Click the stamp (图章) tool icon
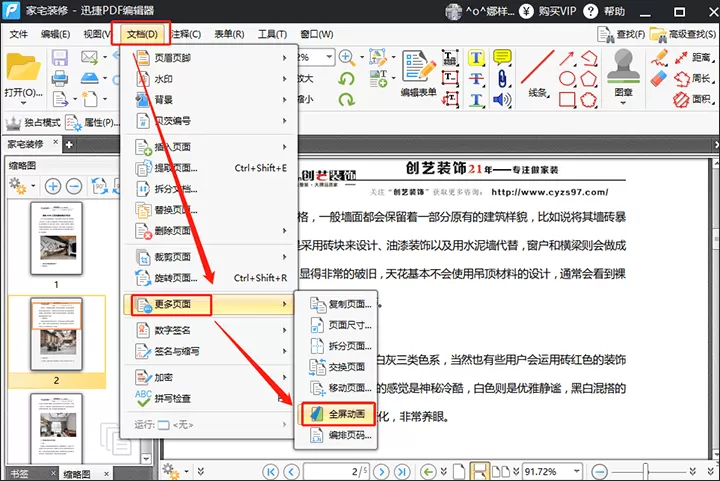 pos(623,67)
